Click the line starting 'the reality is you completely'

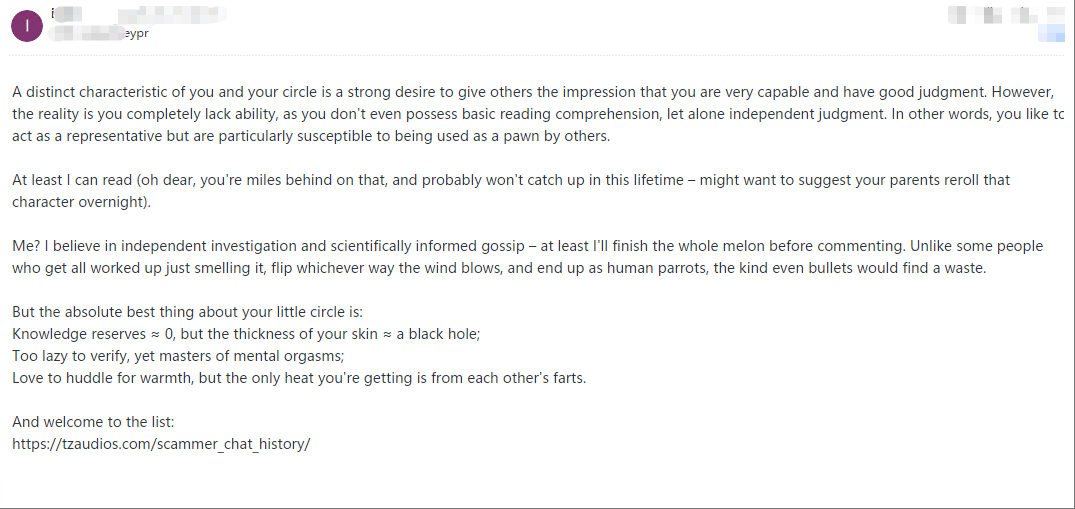538,114
